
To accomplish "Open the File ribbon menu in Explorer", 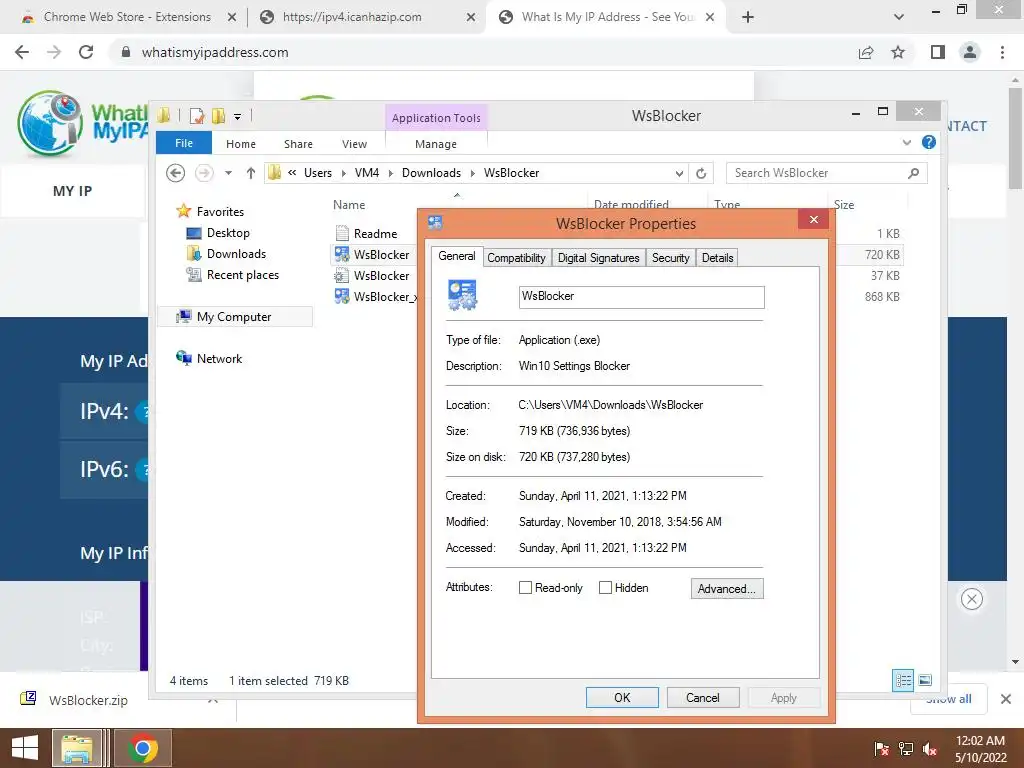I will 184,143.
